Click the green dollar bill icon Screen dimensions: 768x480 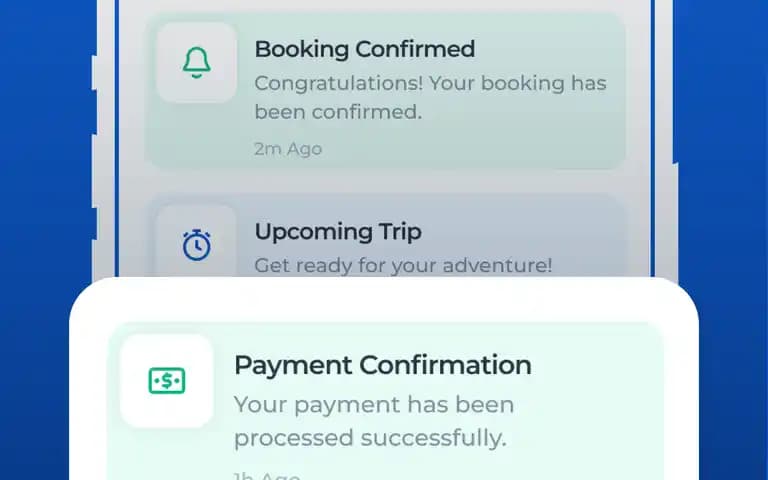(167, 381)
